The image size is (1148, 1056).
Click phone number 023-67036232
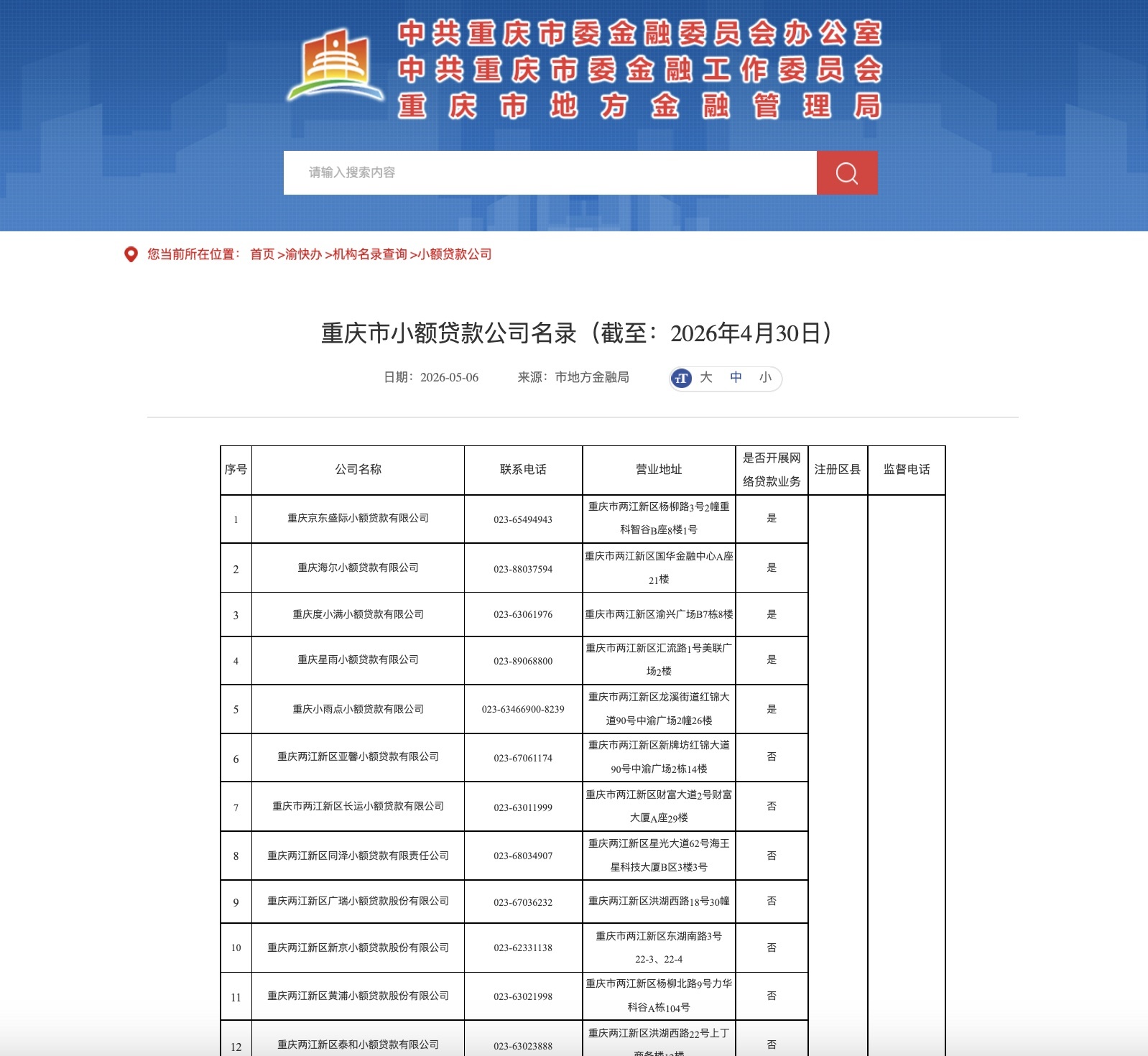click(x=523, y=903)
